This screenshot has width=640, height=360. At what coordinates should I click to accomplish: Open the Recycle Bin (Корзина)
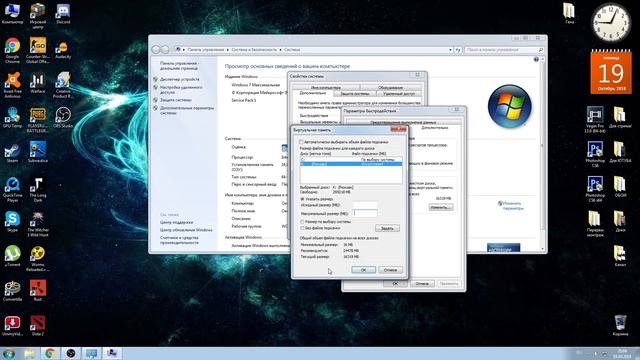[620, 325]
